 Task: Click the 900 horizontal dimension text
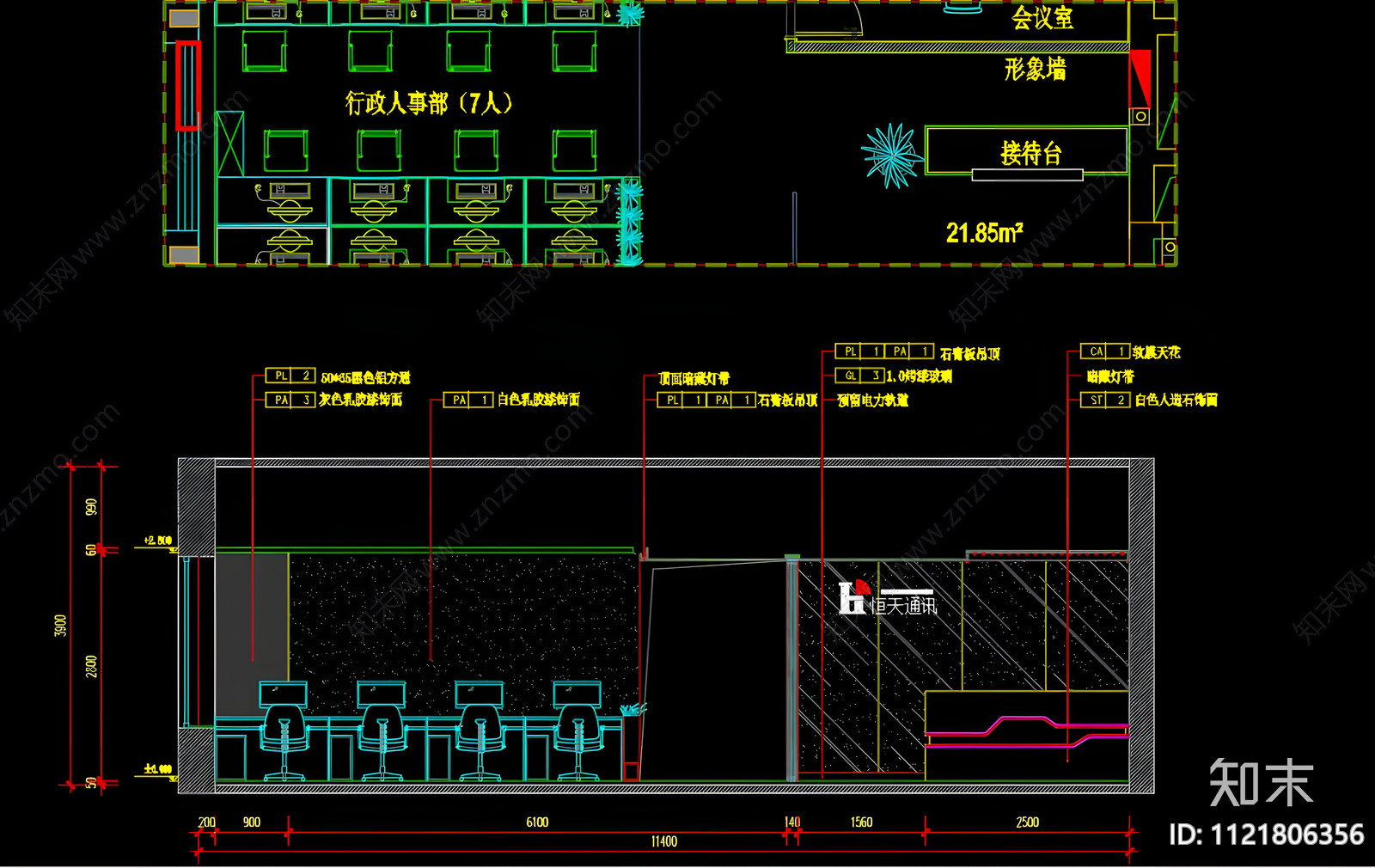[x=252, y=822]
